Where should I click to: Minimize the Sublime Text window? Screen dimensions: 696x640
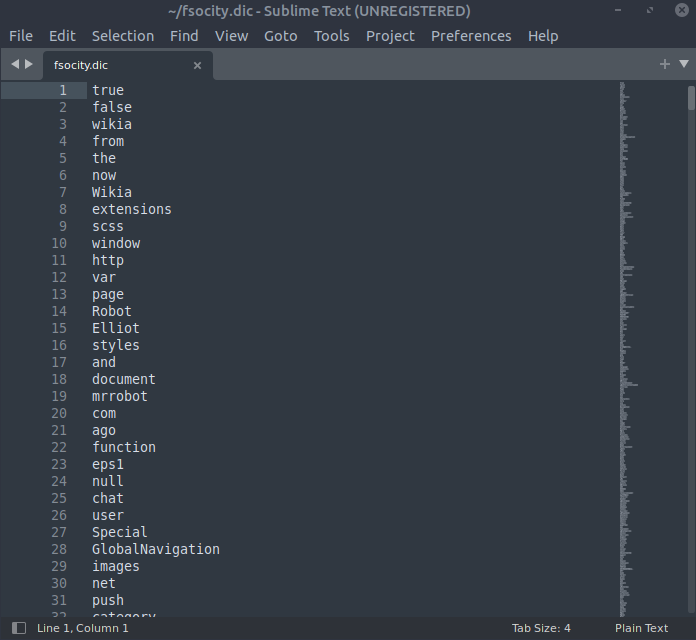(618, 10)
